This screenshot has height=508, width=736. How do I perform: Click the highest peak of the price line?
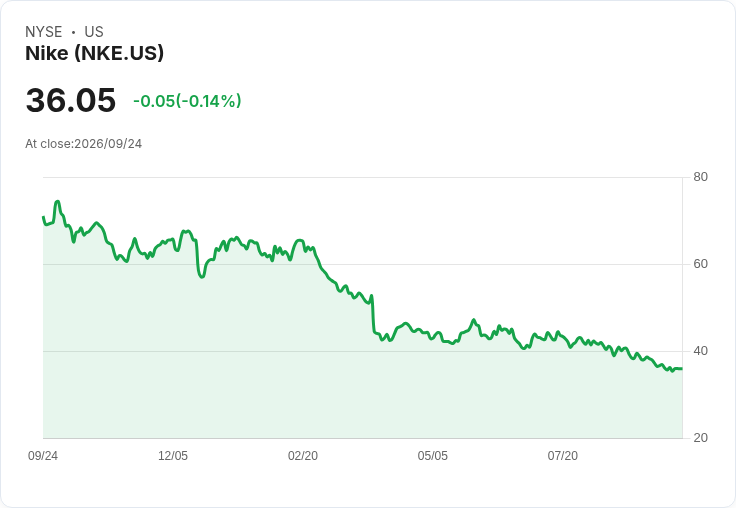(57, 201)
